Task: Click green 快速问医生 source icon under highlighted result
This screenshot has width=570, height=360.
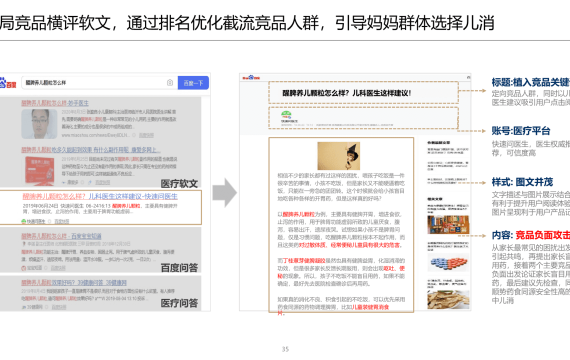Action: click(24, 221)
